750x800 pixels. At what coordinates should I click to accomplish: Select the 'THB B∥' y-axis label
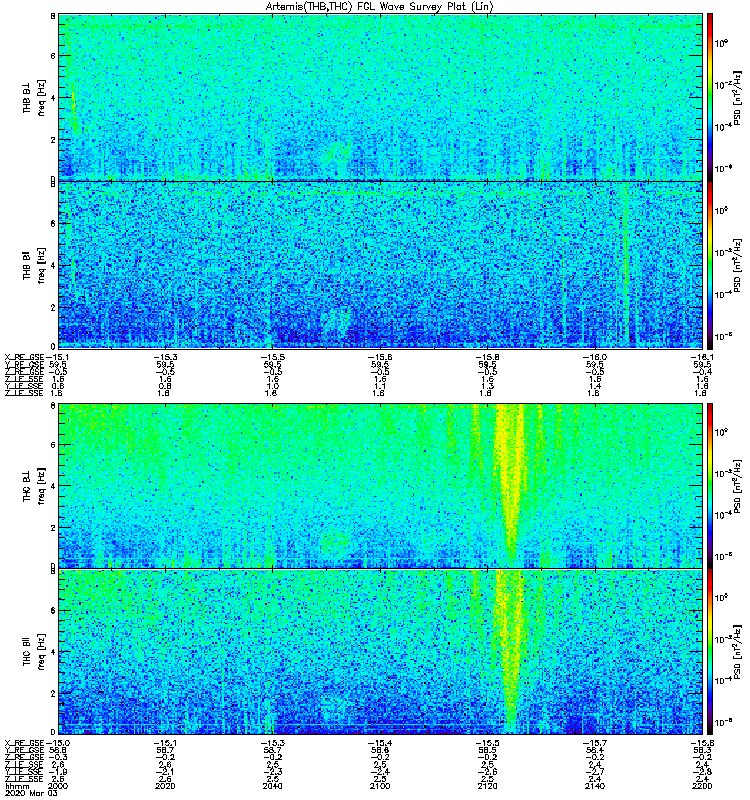pos(27,265)
